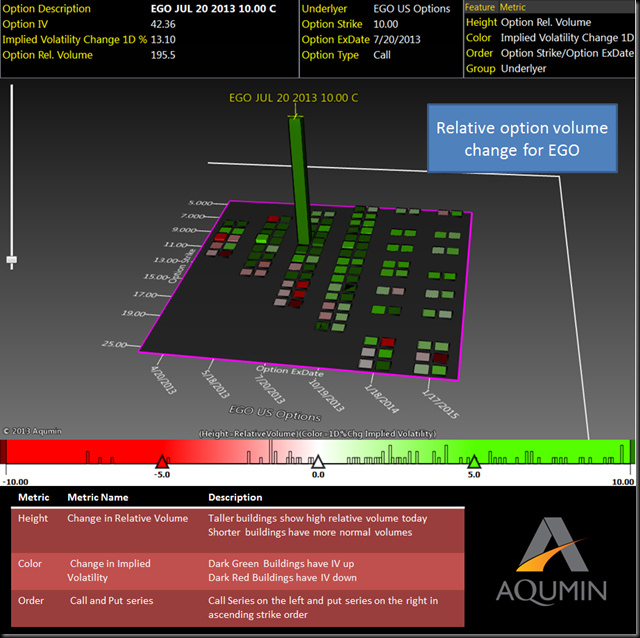Click the blue Relative option volume change callout
640x638 pixels.
[x=522, y=138]
